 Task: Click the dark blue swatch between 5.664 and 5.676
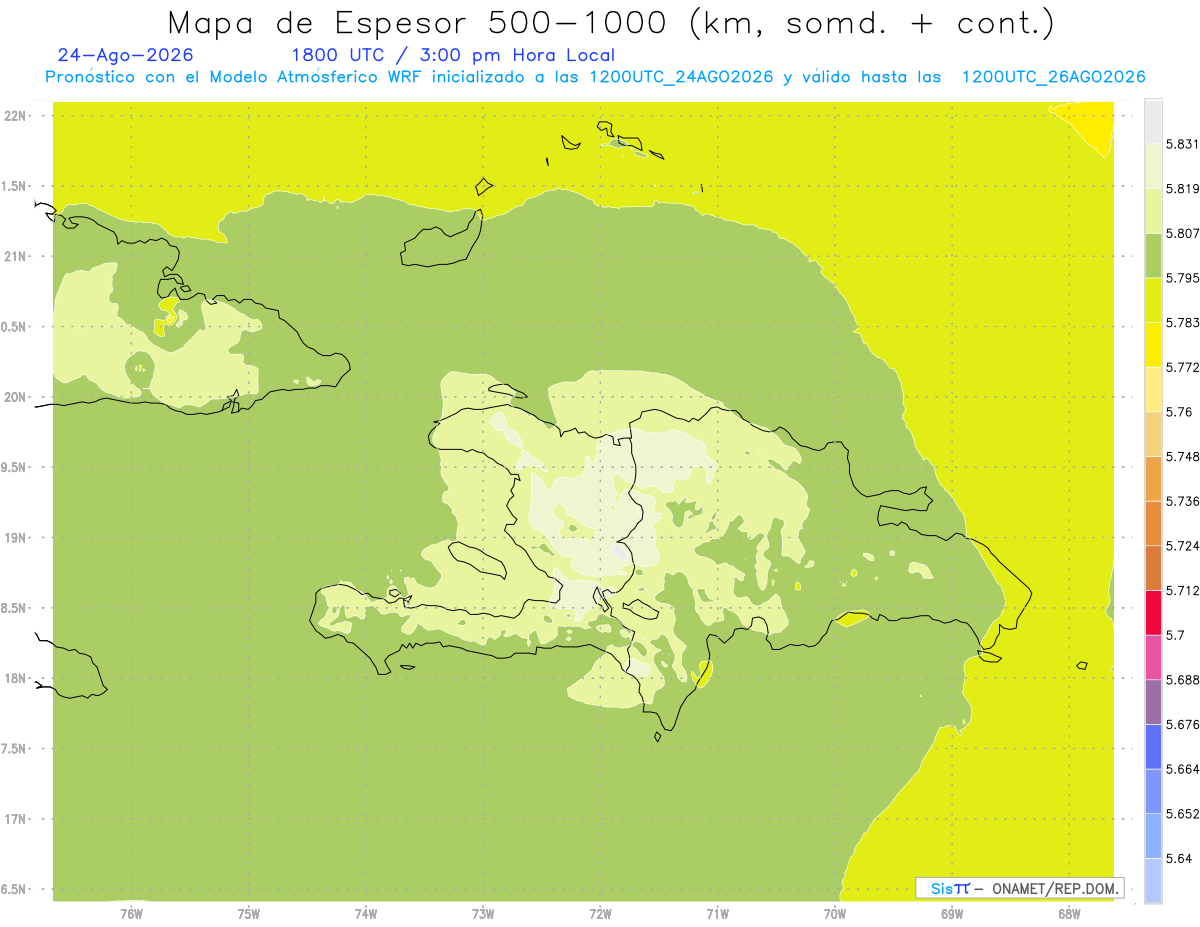(1153, 746)
